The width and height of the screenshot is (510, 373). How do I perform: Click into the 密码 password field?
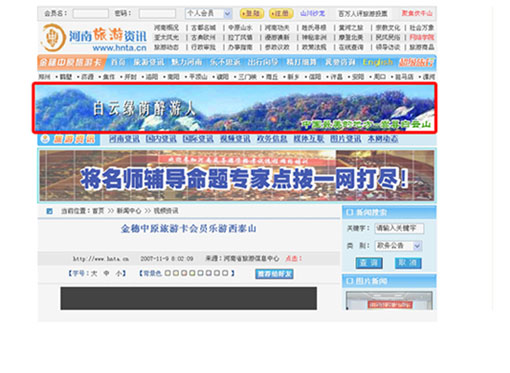(x=157, y=14)
